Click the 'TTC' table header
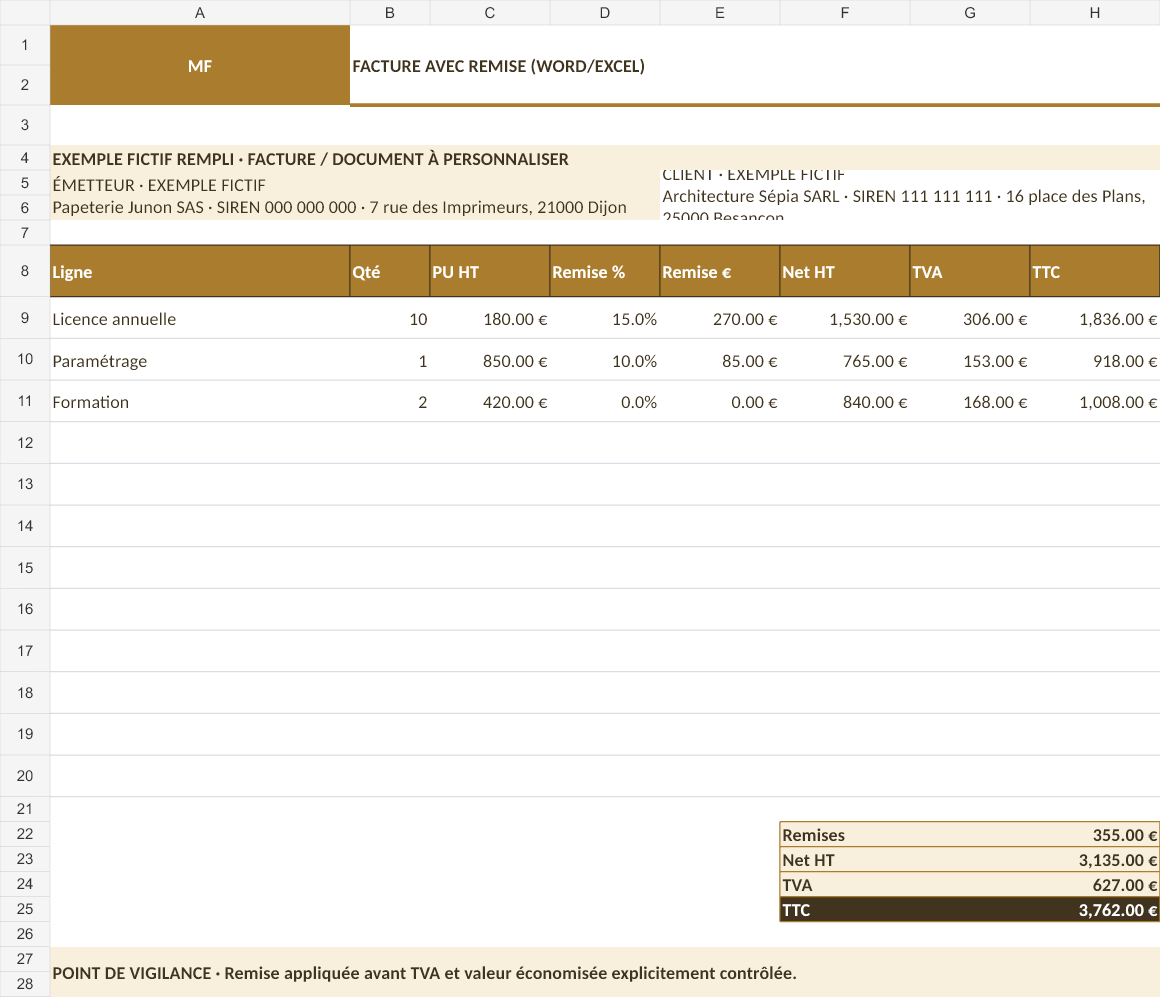Viewport: 1160px width, 997px height. tap(1095, 271)
